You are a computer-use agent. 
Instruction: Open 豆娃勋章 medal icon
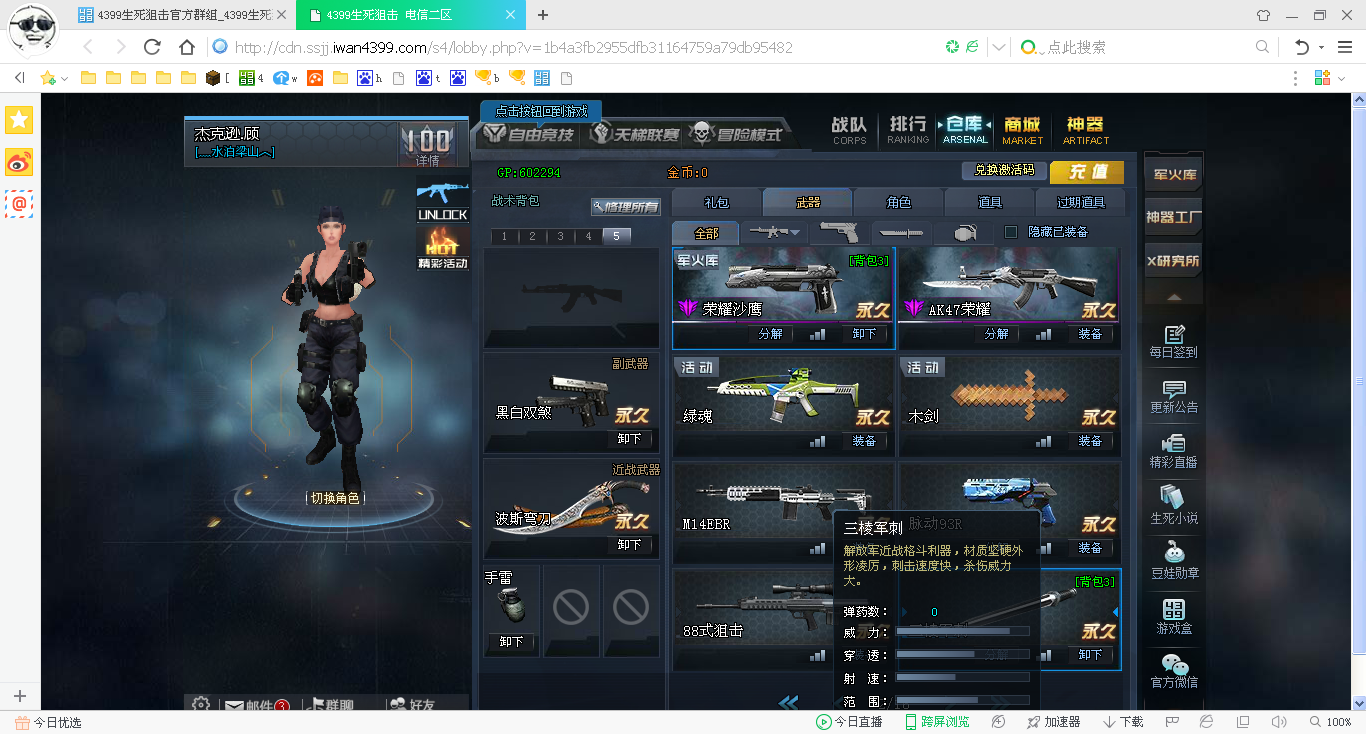(1173, 561)
